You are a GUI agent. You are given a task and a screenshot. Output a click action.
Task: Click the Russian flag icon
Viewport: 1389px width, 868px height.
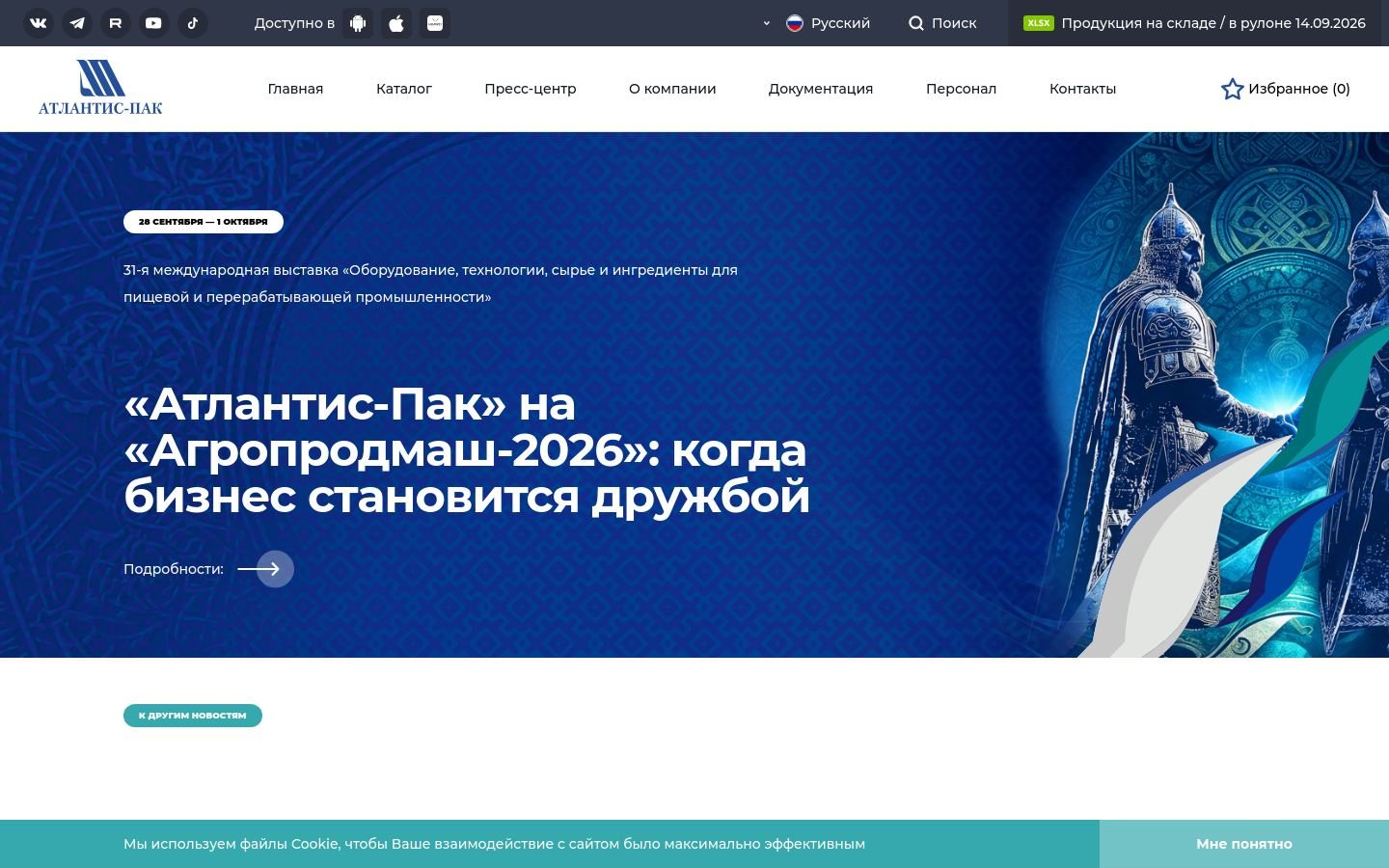click(795, 23)
